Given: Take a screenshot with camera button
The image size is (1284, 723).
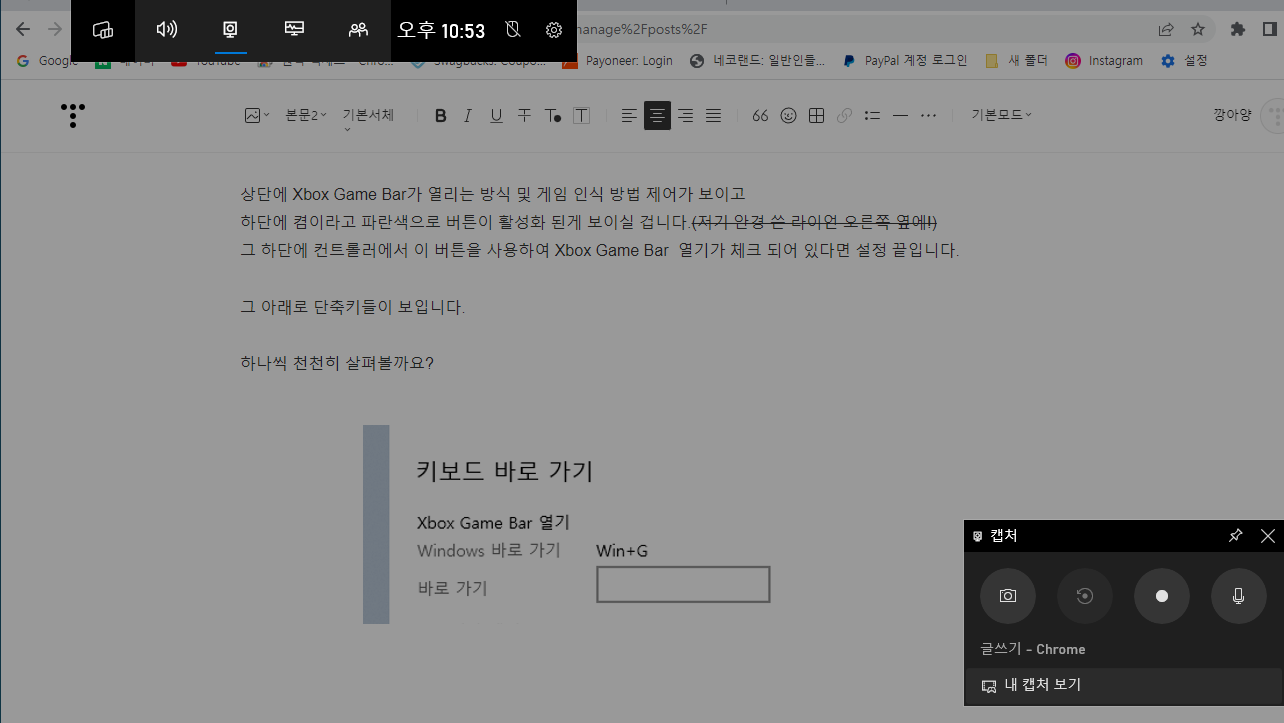Looking at the screenshot, I should pos(1008,596).
